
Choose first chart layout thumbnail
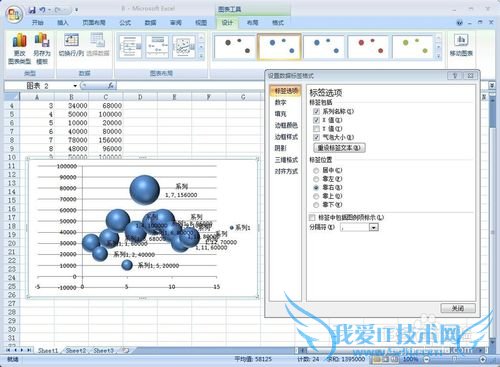click(x=130, y=47)
